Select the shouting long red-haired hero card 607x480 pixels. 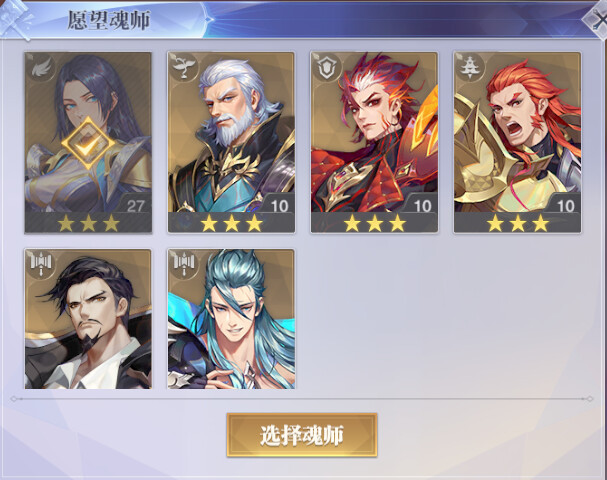(518, 142)
